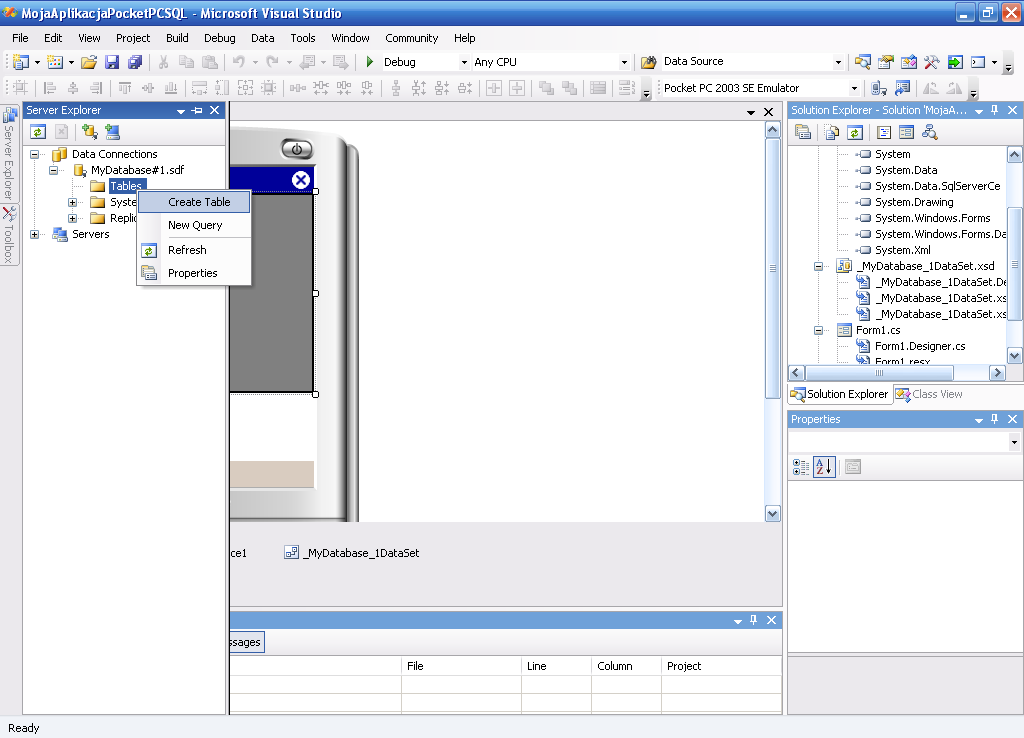This screenshot has width=1024, height=738.
Task: Toggle Categorized view in Properties panel
Action: 801,467
